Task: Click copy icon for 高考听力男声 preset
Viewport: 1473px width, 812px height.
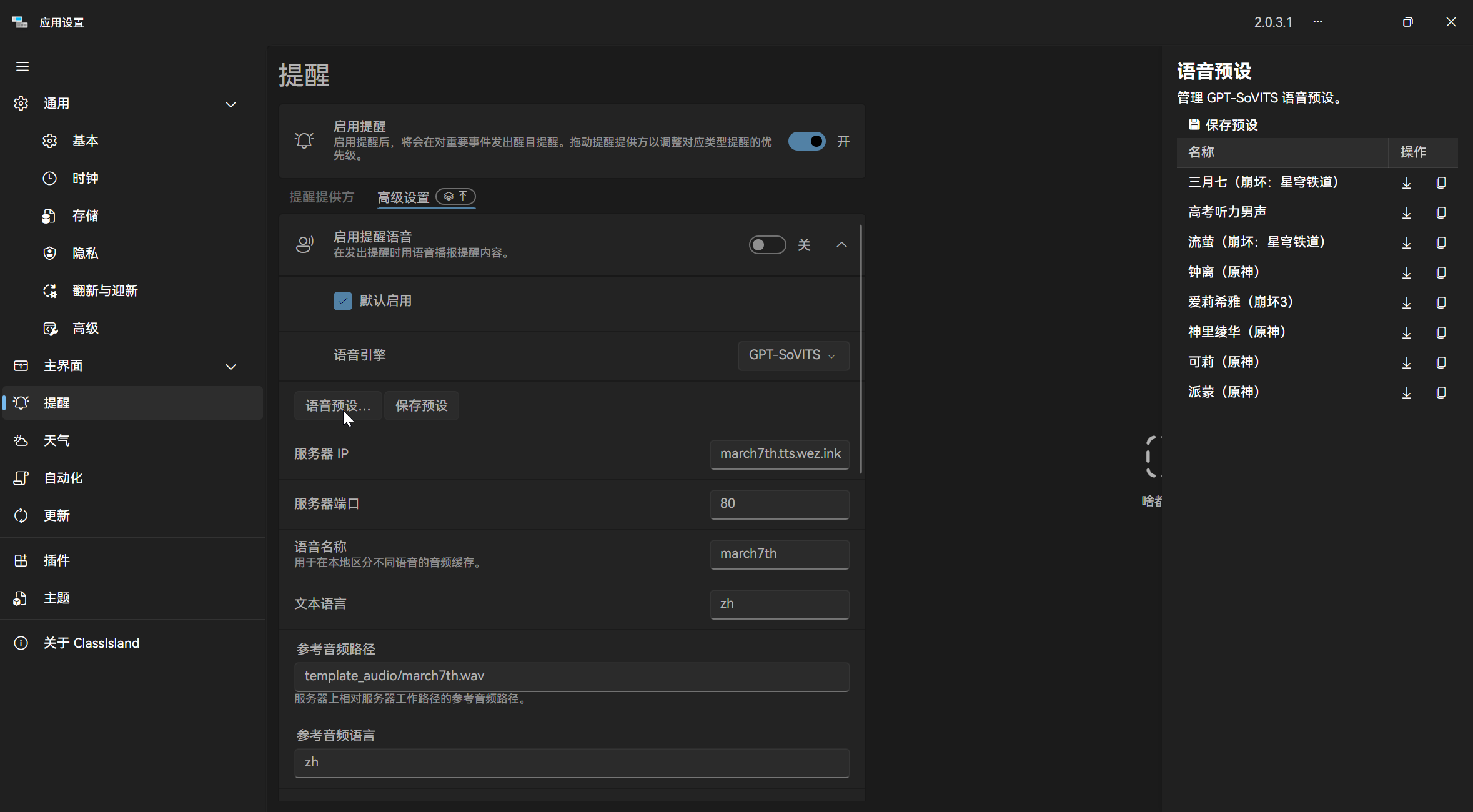Action: pyautogui.click(x=1441, y=212)
